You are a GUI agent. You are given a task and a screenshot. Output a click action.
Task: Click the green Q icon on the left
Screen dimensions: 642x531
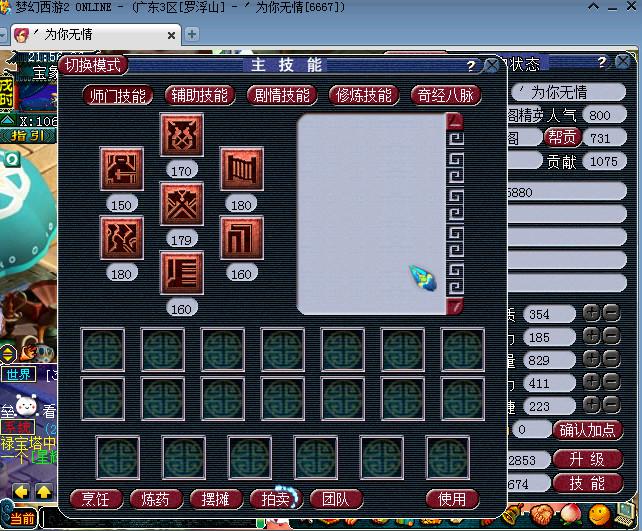[12, 159]
